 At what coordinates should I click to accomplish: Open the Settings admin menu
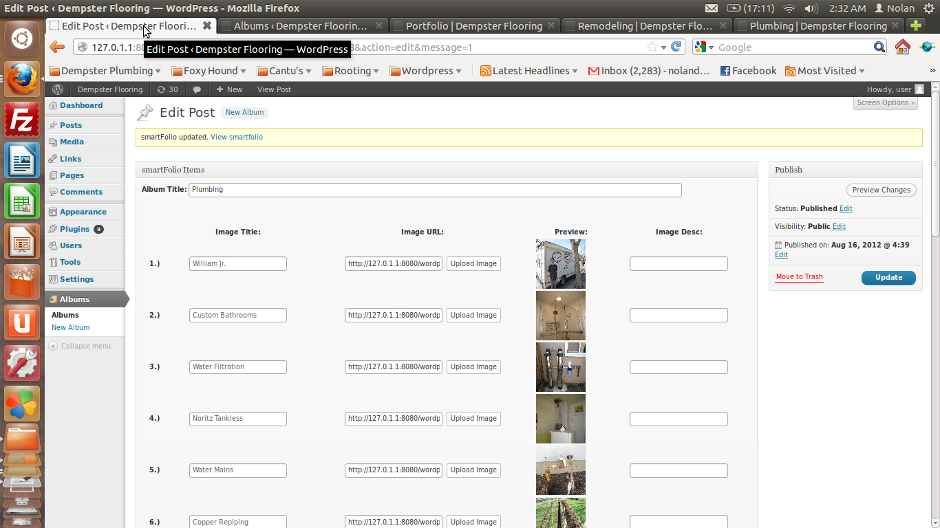(76, 279)
